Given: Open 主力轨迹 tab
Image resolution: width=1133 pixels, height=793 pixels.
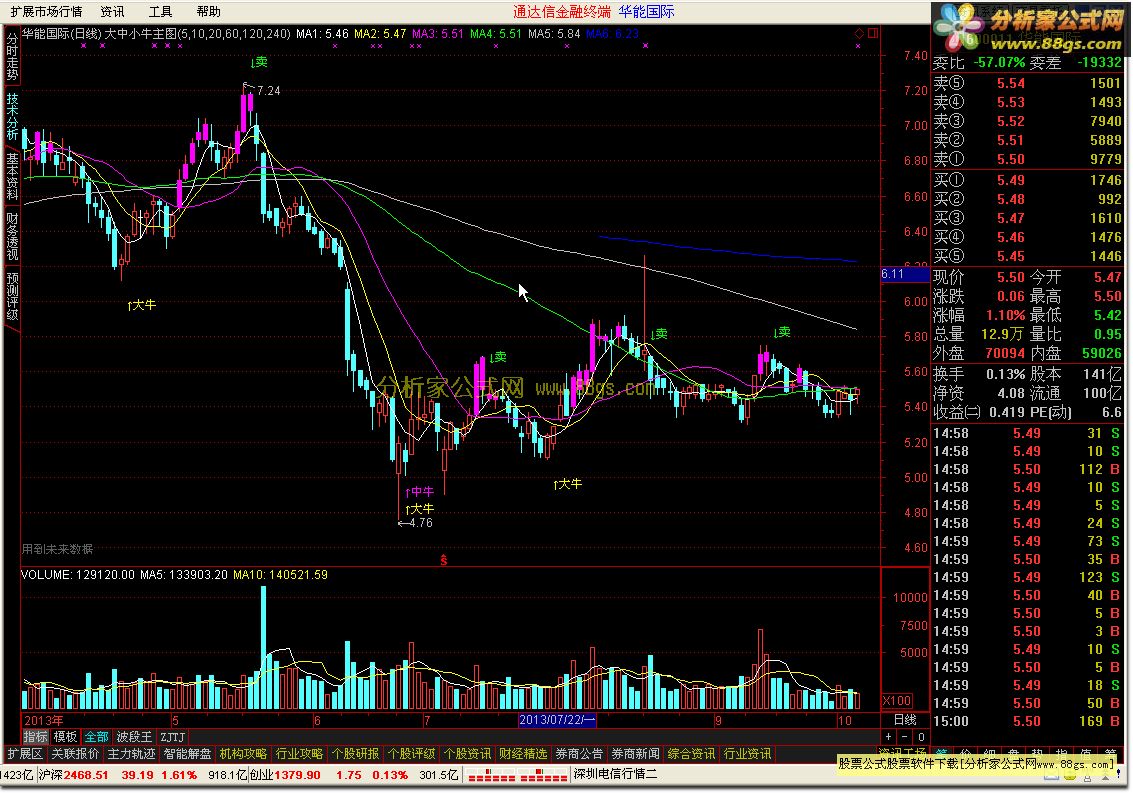Looking at the screenshot, I should click(132, 754).
